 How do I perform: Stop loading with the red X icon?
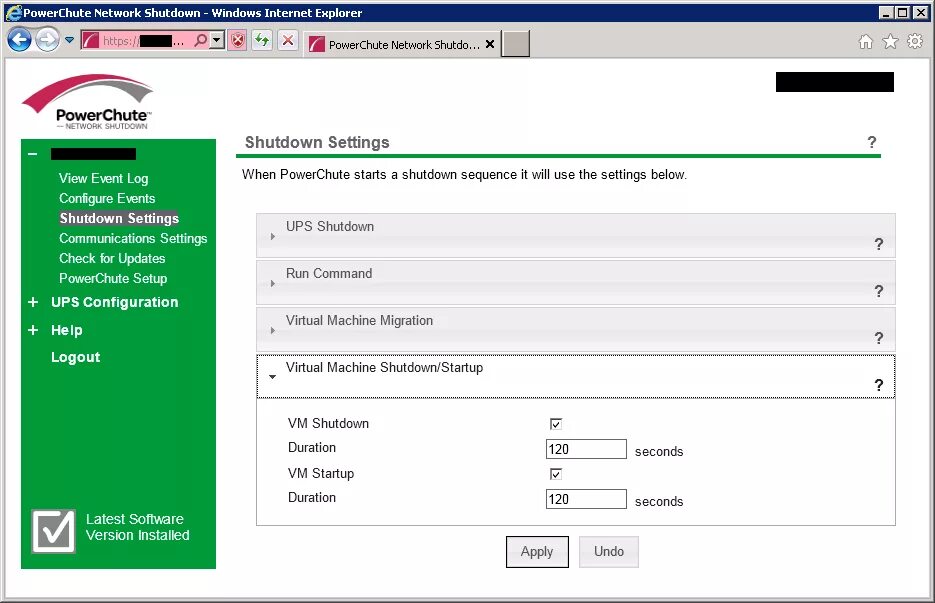[x=288, y=41]
